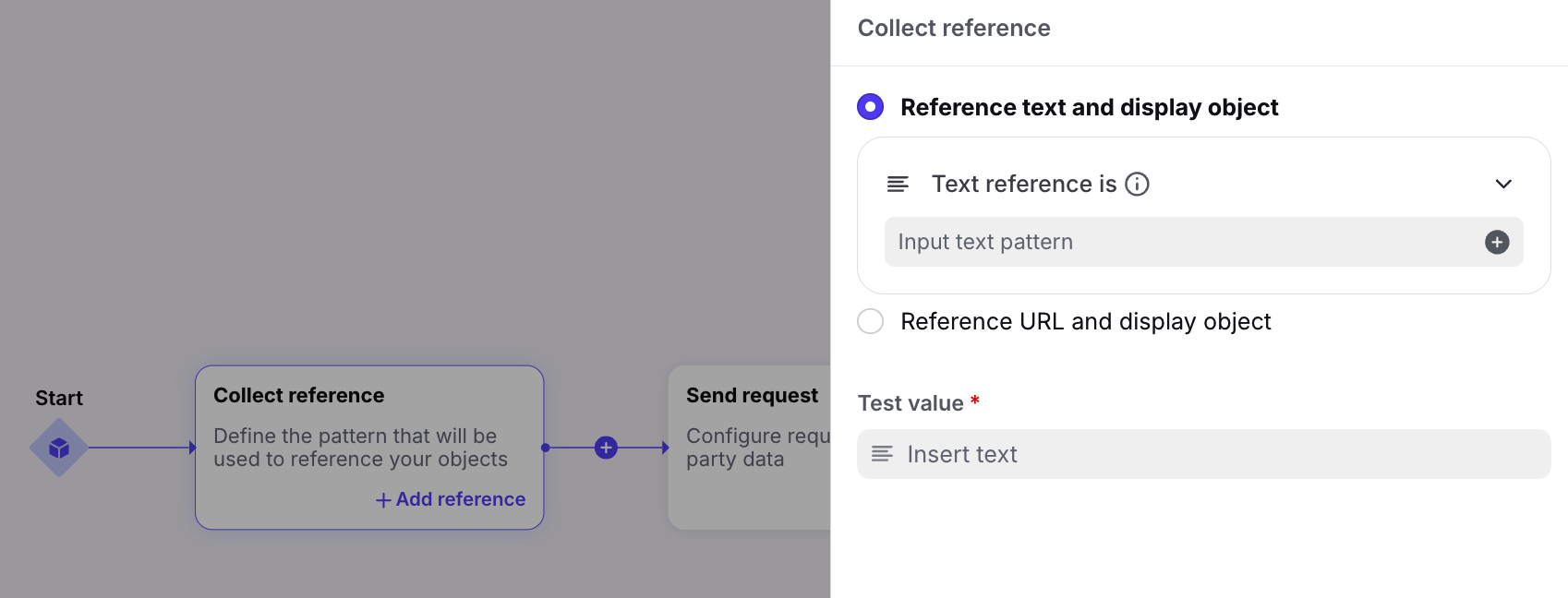Click the text icon in Test value field
Viewport: 1568px width, 598px height.
click(882, 454)
